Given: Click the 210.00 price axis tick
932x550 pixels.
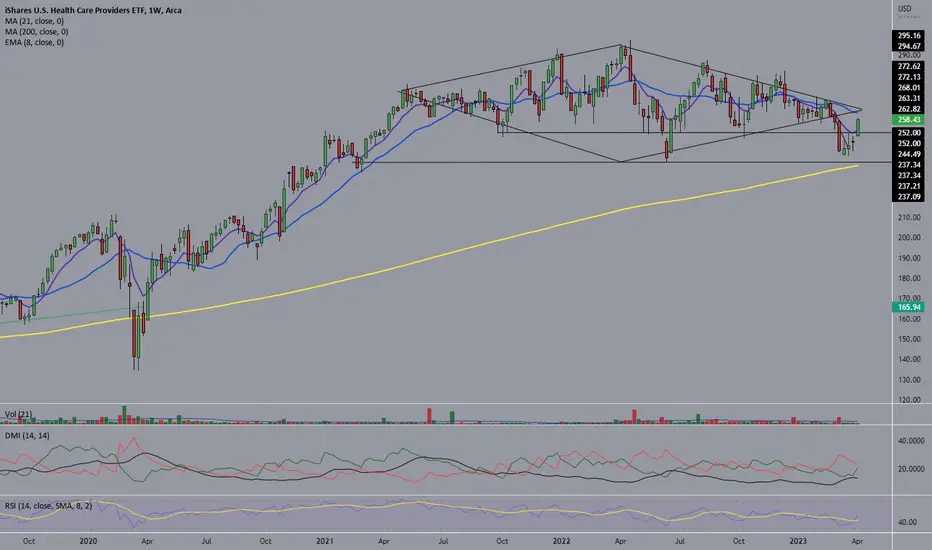Looking at the screenshot, I should [x=909, y=218].
